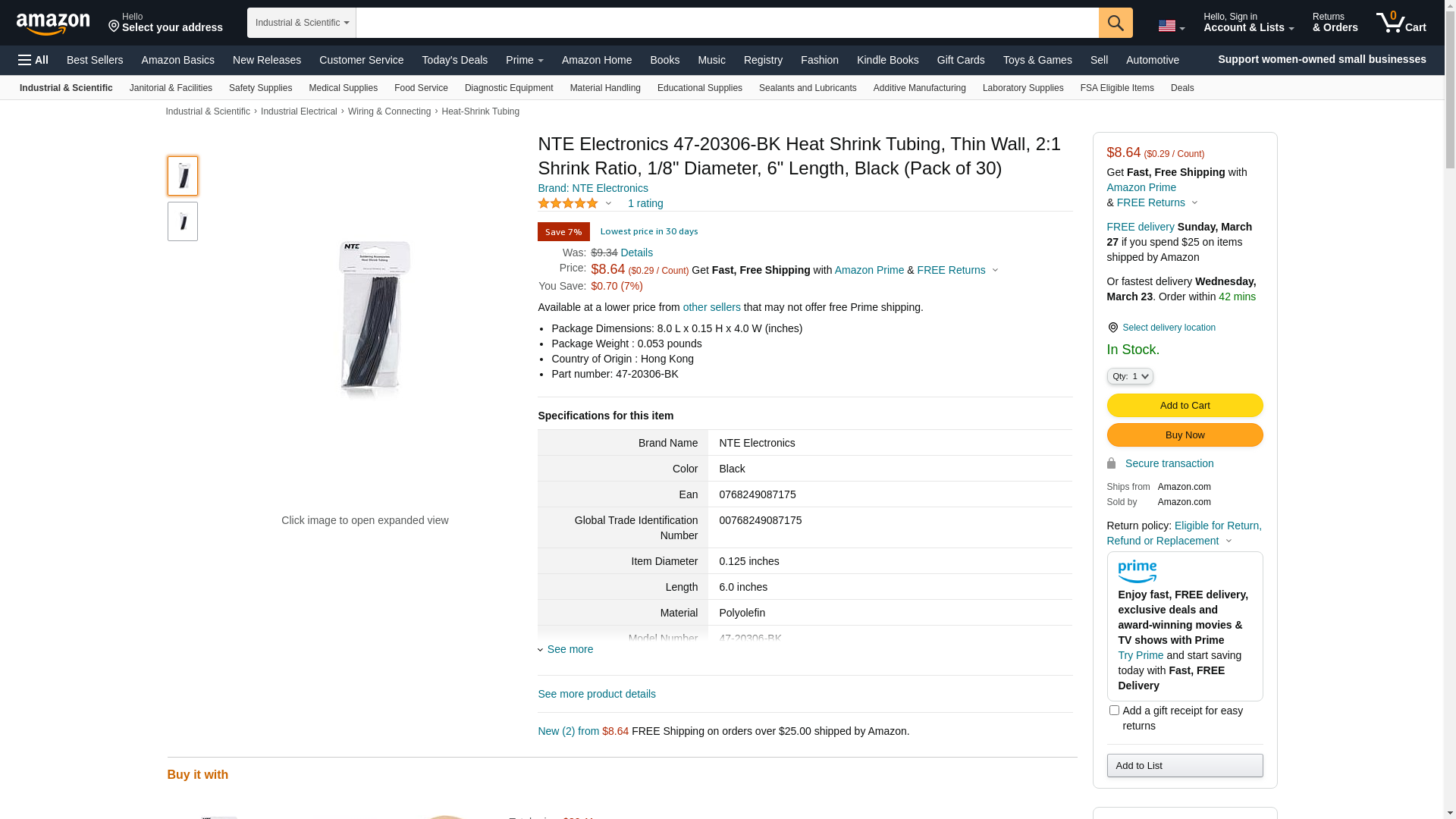The height and width of the screenshot is (819, 1456).
Task: Open the All hamburger menu
Action: tap(33, 60)
